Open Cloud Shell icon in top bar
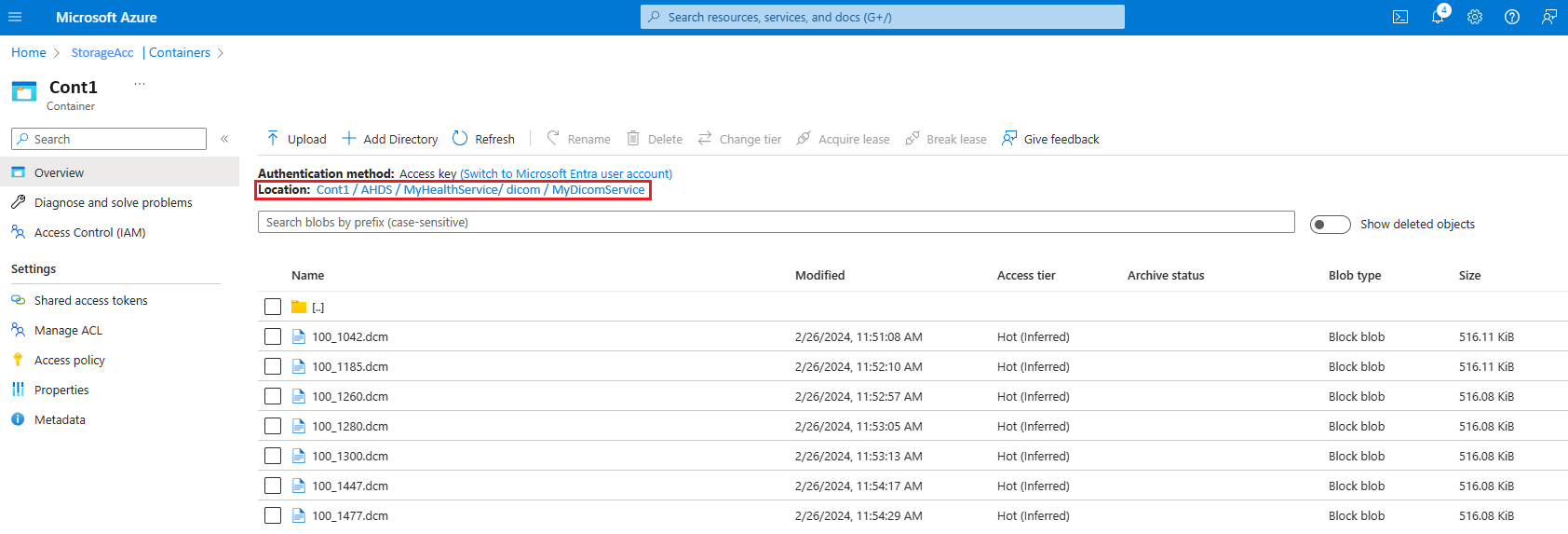Screen dimensions: 1568x534 (1400, 17)
